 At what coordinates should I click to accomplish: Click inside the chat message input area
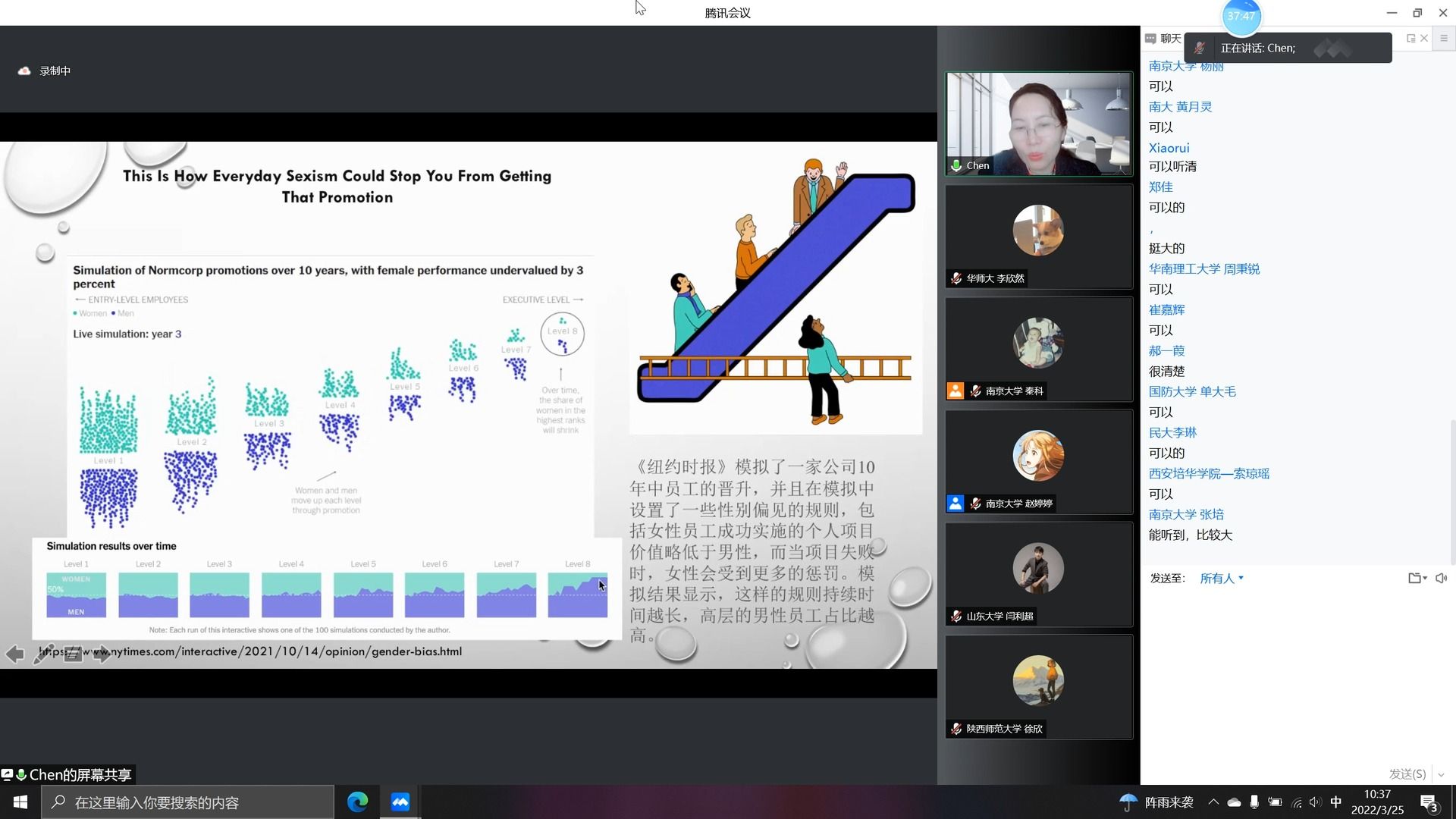click(1297, 675)
